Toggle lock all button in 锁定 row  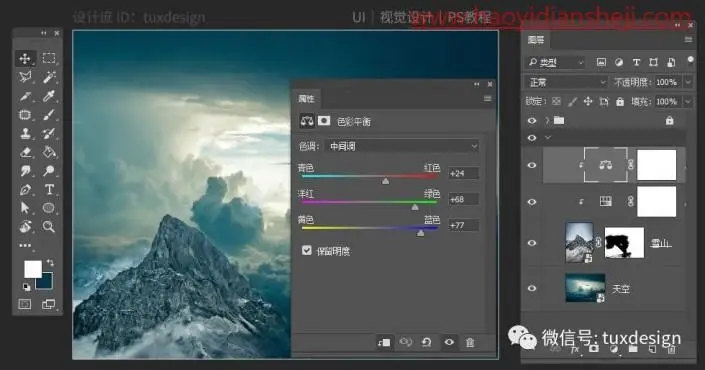pos(620,102)
